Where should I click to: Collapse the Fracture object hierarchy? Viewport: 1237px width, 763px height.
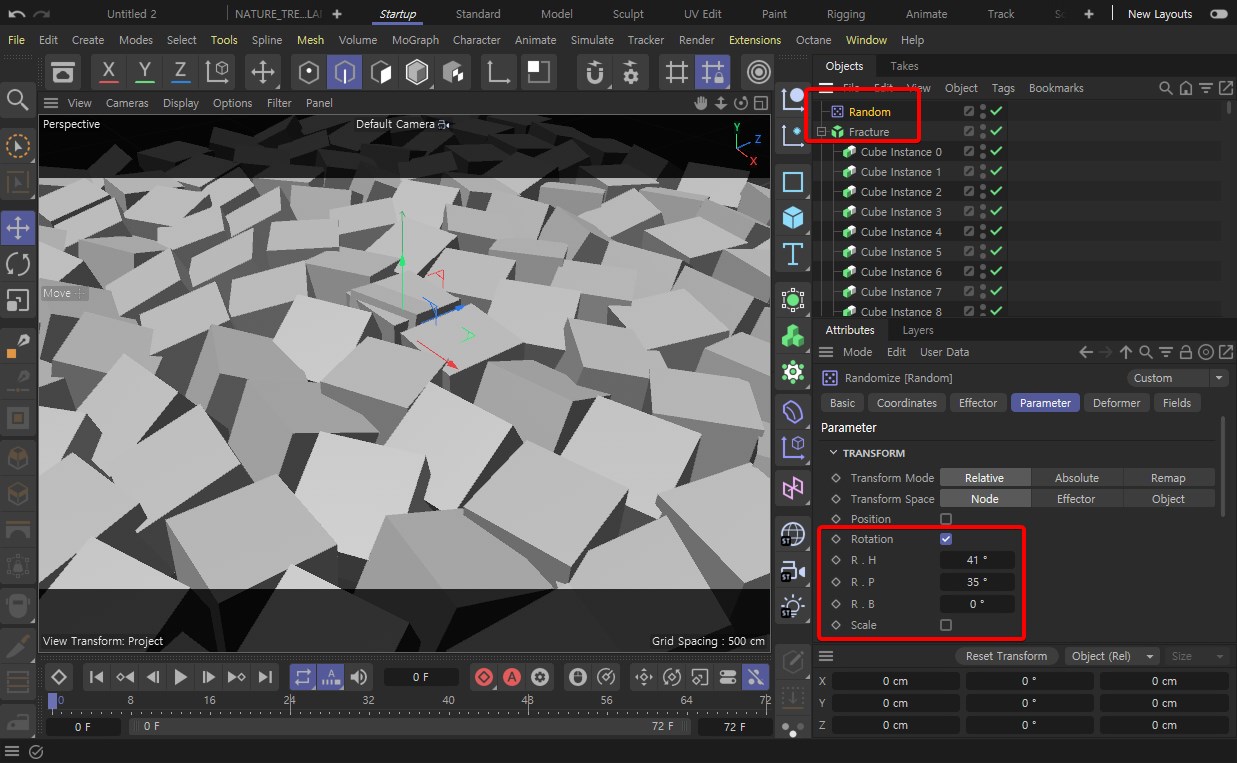(822, 131)
